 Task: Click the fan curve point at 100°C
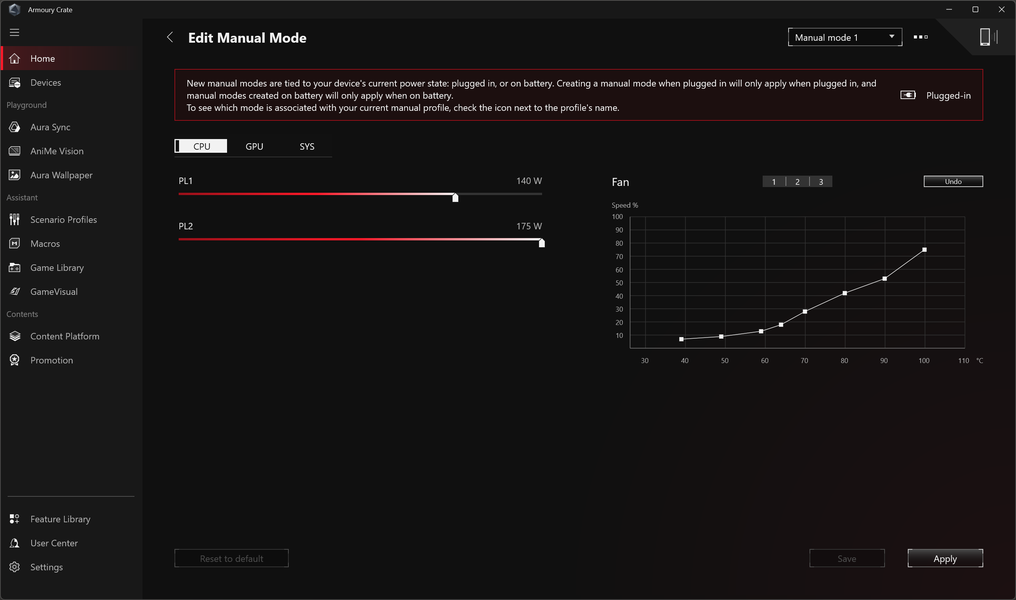click(924, 249)
